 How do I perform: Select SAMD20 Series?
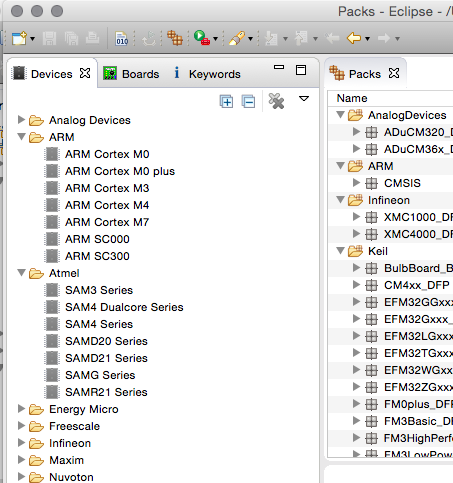point(106,341)
